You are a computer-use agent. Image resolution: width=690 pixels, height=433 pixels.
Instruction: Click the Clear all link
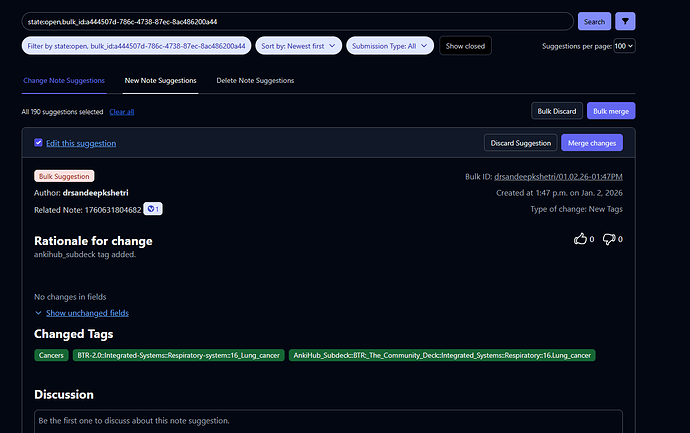(122, 112)
